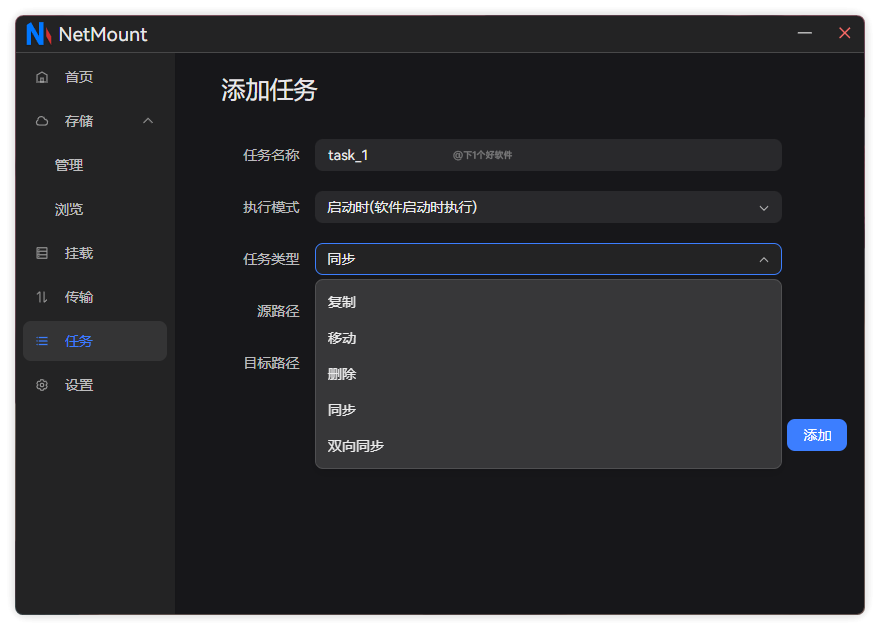Choose 删除 from the task type list
Screen dimensions: 880x630
coord(548,374)
